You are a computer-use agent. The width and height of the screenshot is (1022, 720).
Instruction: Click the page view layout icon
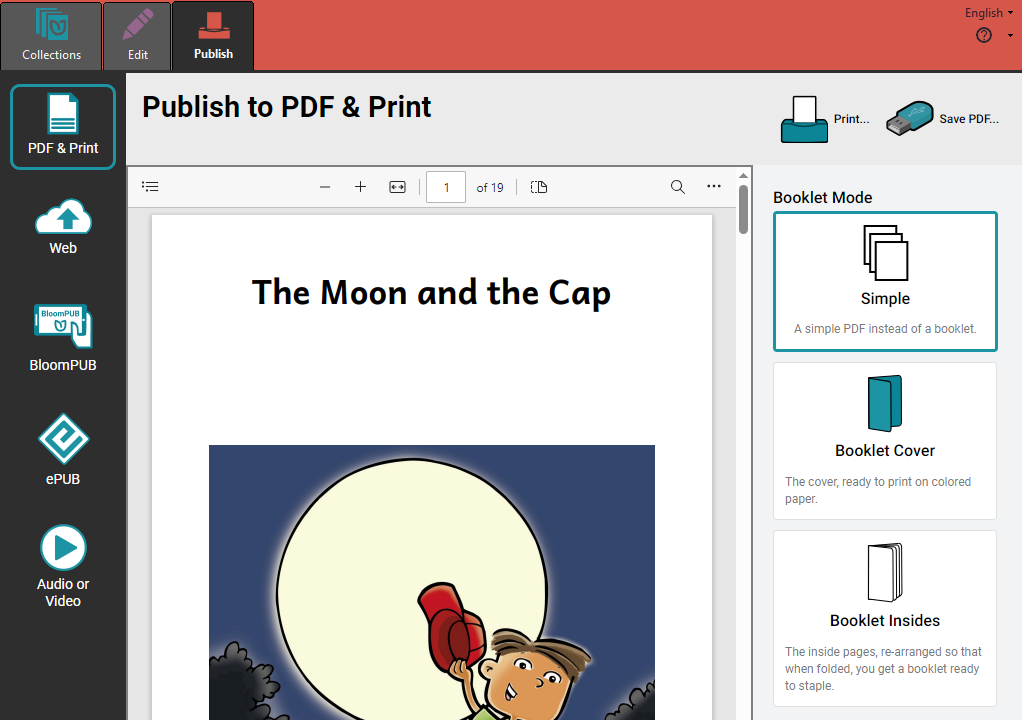tap(538, 187)
